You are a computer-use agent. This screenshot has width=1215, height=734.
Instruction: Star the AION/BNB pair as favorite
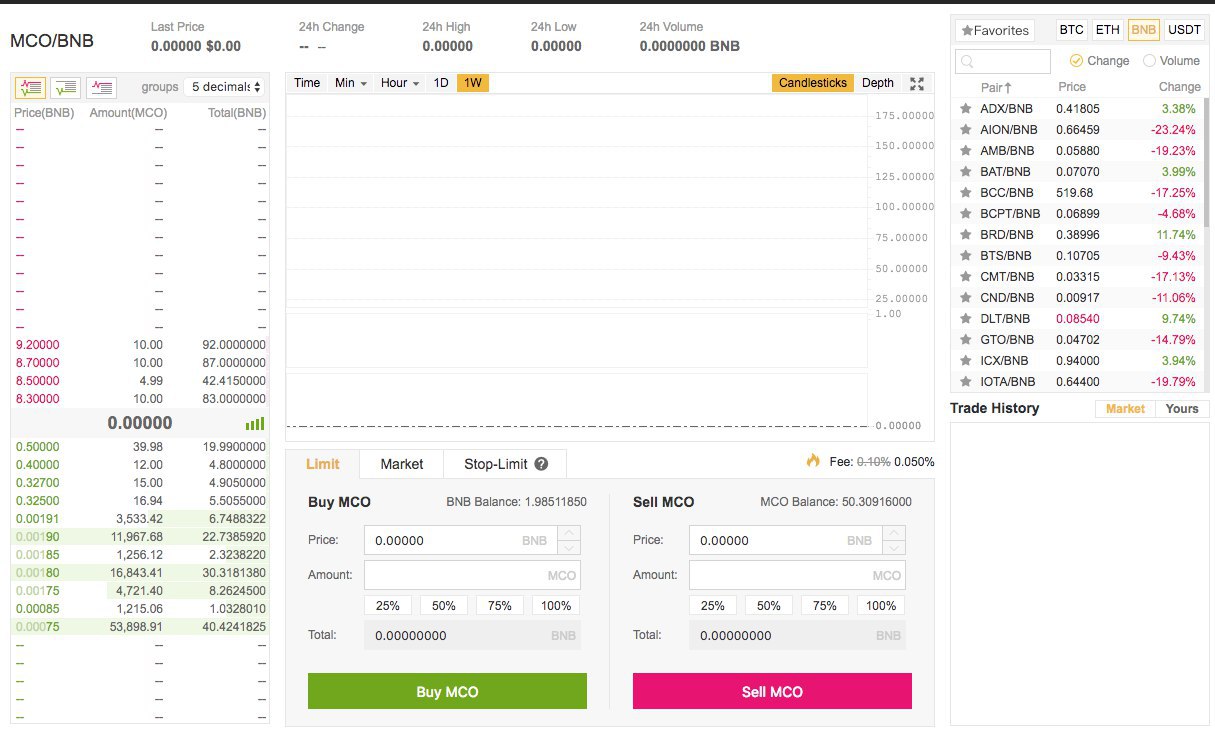click(x=965, y=129)
